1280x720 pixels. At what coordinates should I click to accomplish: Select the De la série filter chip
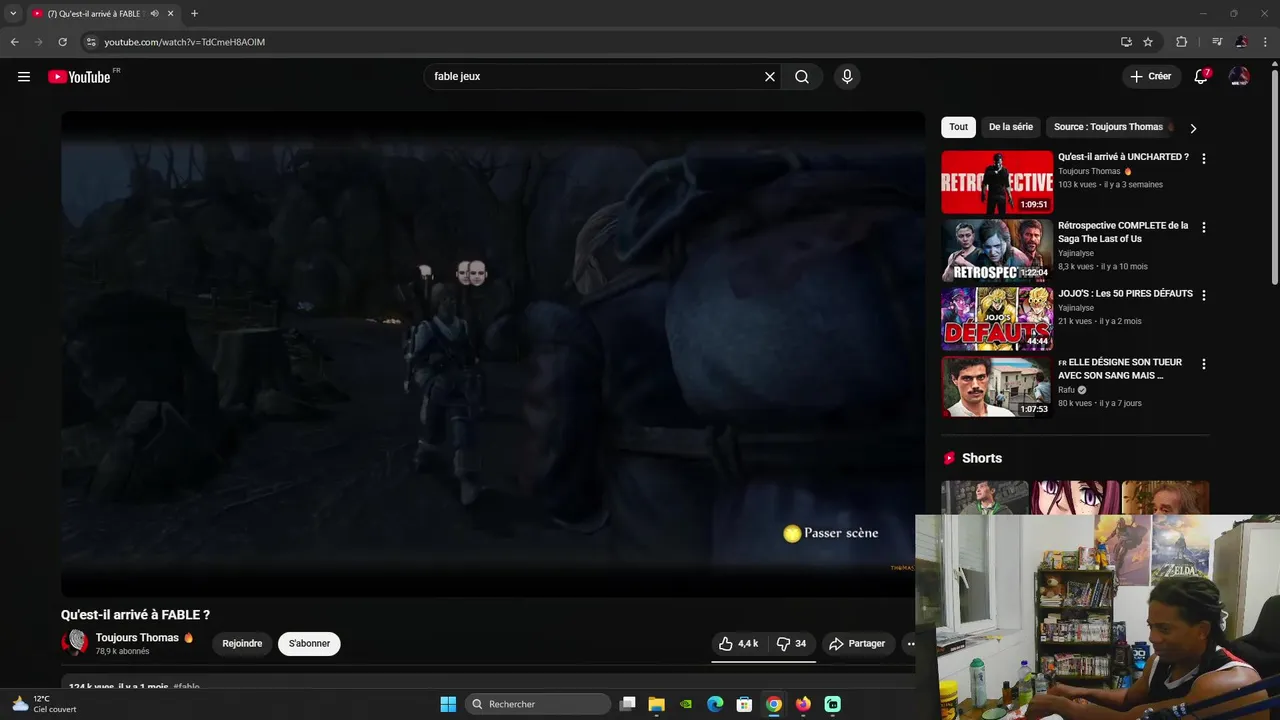(x=1011, y=127)
